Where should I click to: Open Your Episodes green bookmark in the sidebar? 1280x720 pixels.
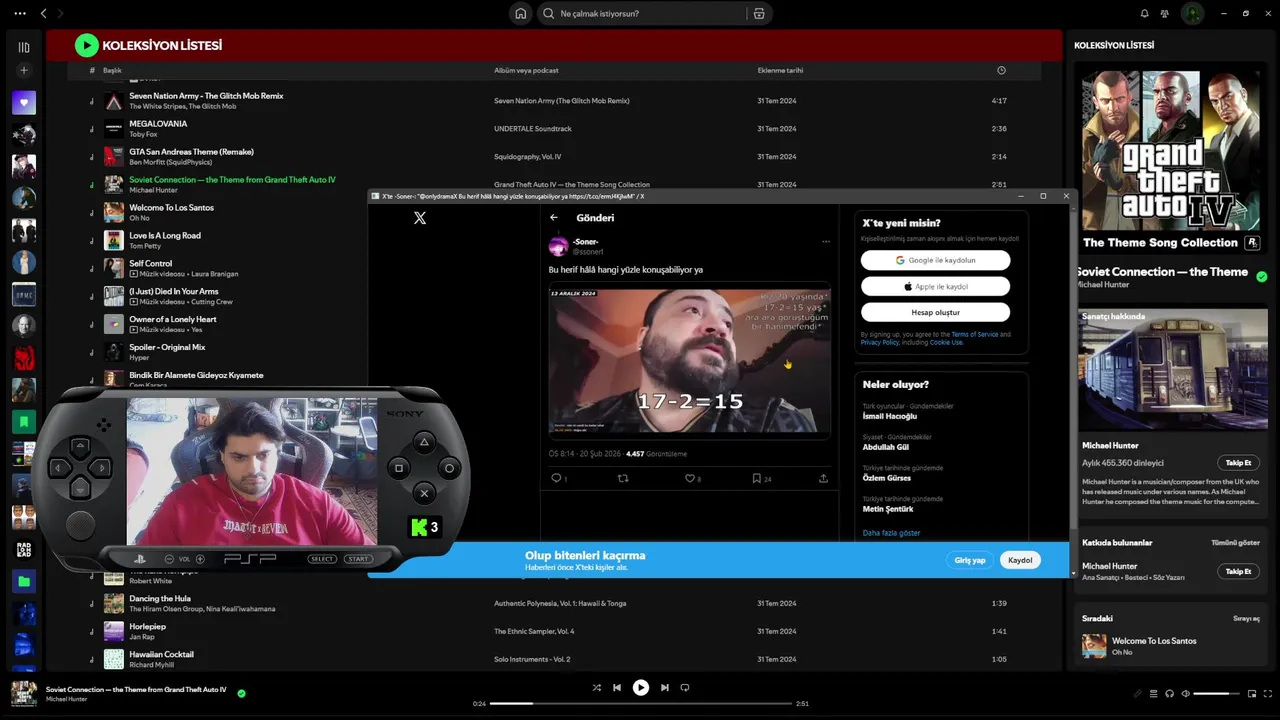[x=24, y=421]
